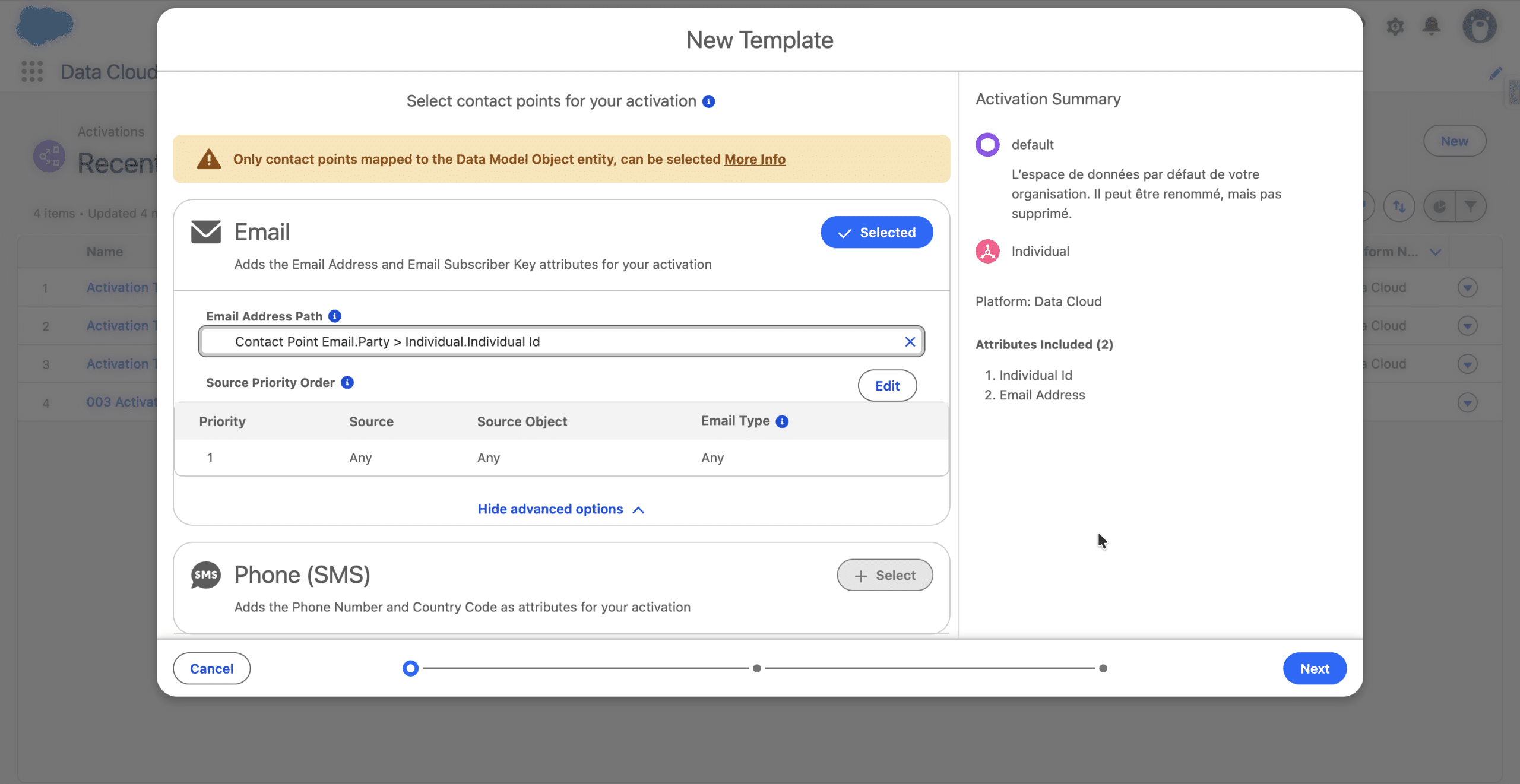Click the info icon next to Email Address Path
1520x784 pixels.
[335, 316]
